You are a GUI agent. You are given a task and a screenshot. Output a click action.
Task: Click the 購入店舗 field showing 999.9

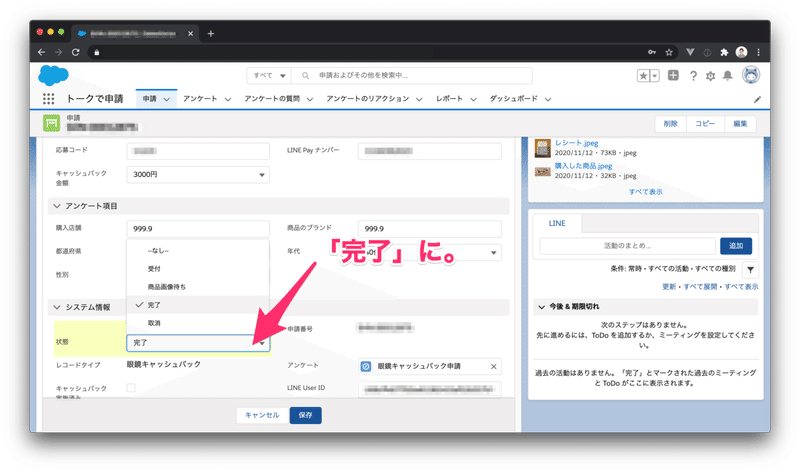198,229
